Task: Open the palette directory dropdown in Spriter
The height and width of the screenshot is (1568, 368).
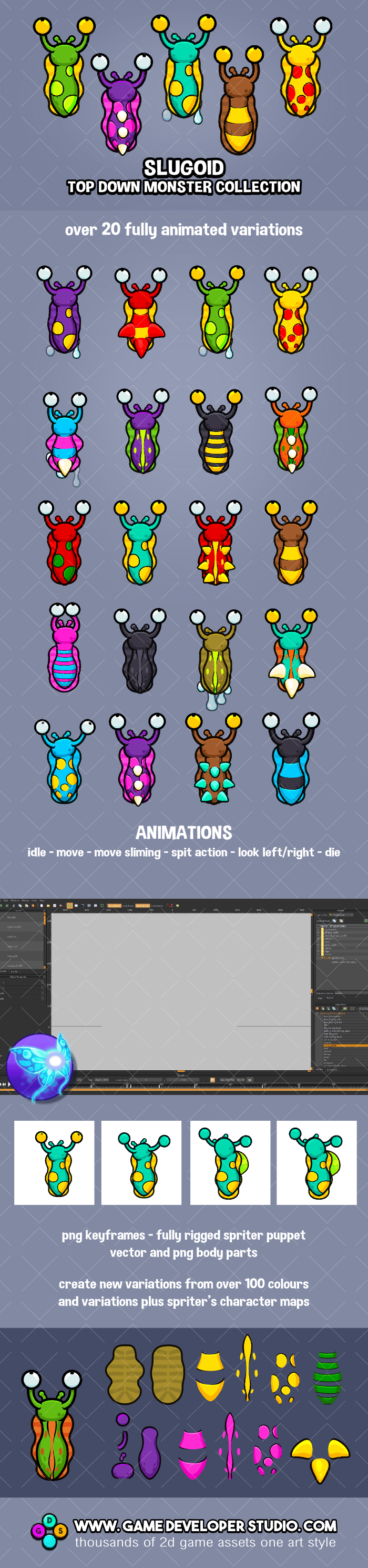Action: pos(341,915)
